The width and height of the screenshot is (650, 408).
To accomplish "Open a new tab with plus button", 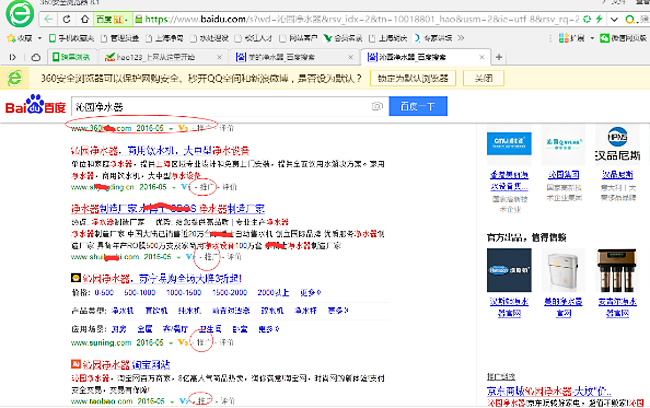I will [x=499, y=57].
